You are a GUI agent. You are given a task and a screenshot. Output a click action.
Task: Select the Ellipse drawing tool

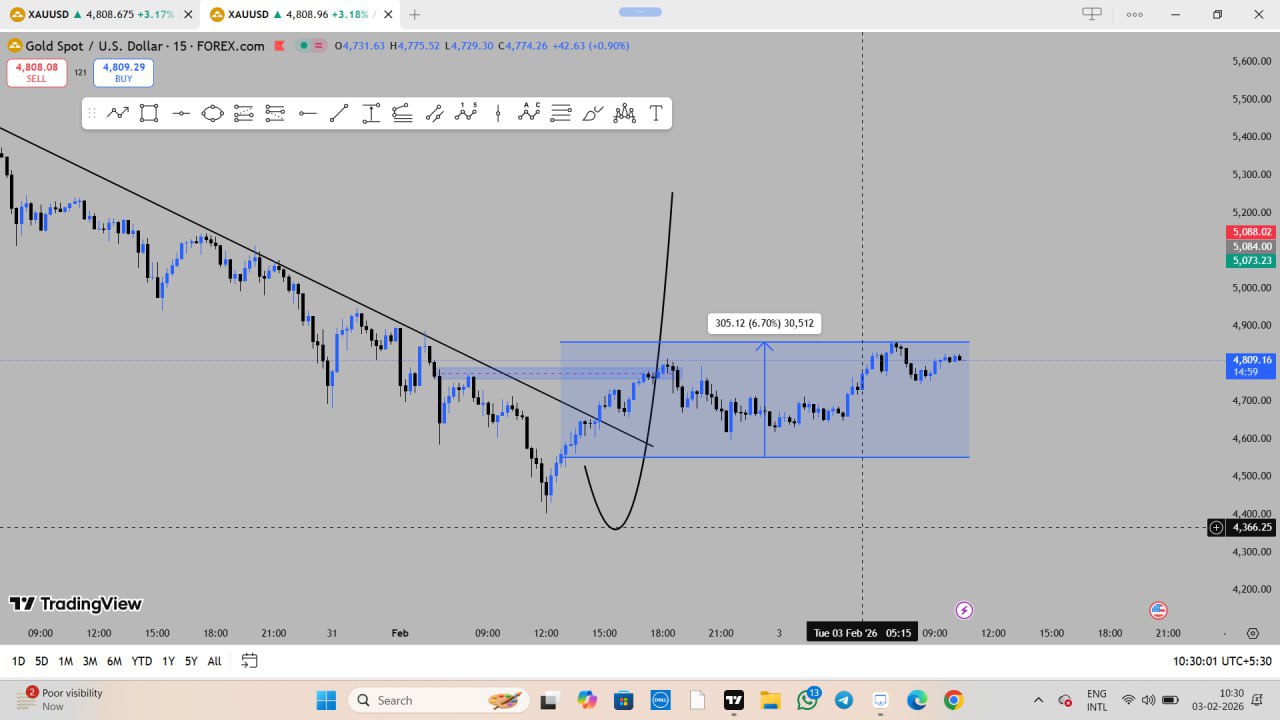(212, 113)
